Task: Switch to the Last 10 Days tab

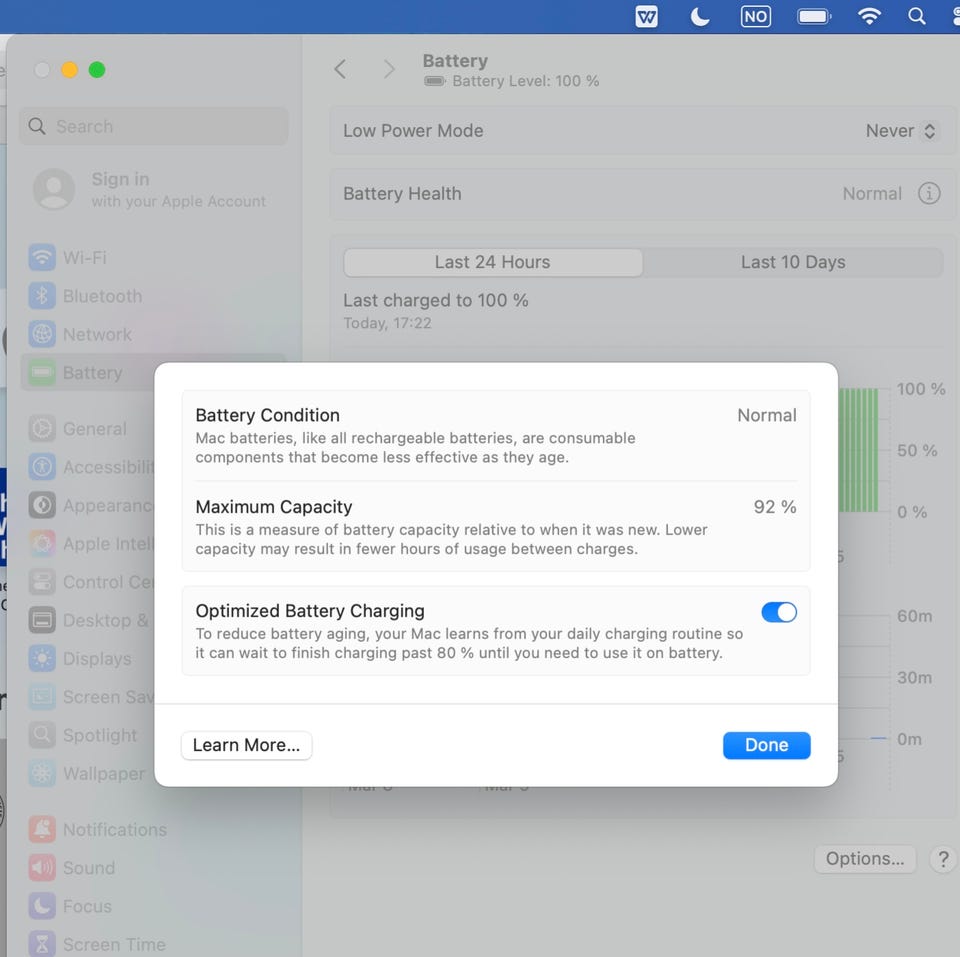Action: click(792, 262)
